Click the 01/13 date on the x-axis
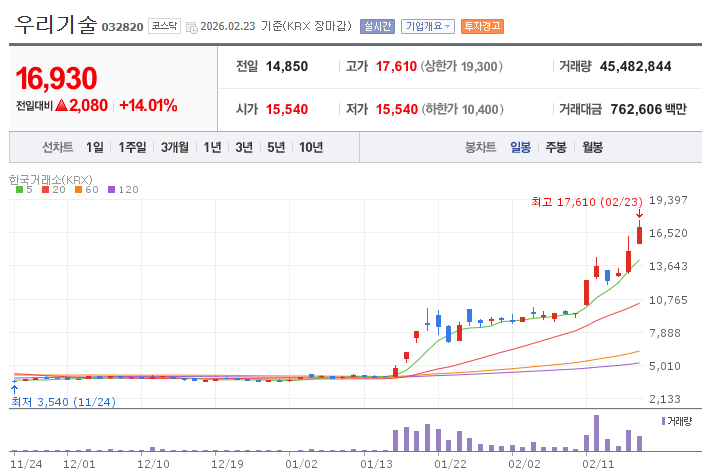702x475 pixels. [376, 464]
